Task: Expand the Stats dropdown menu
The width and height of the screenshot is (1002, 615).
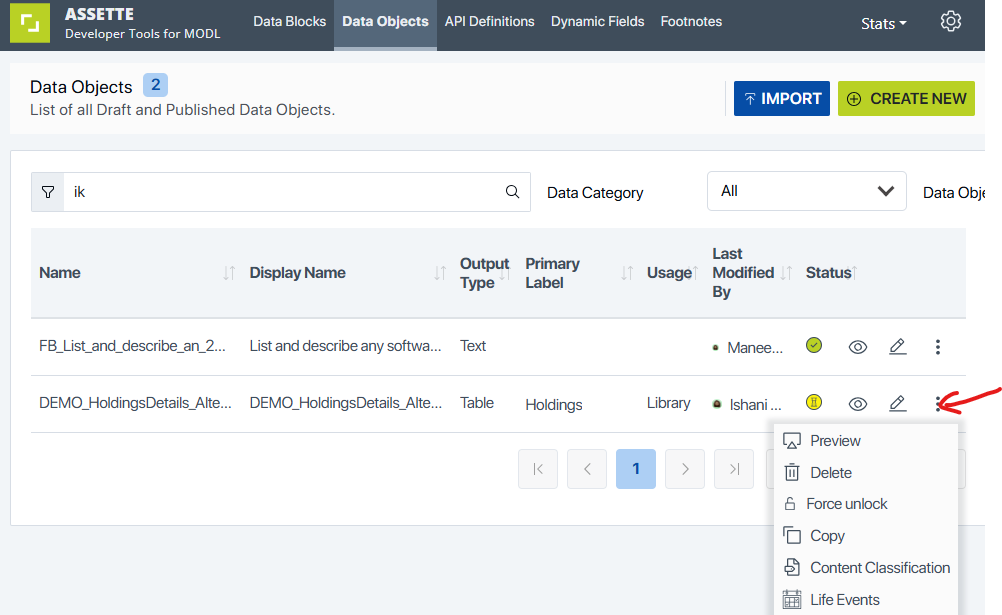Action: click(883, 23)
